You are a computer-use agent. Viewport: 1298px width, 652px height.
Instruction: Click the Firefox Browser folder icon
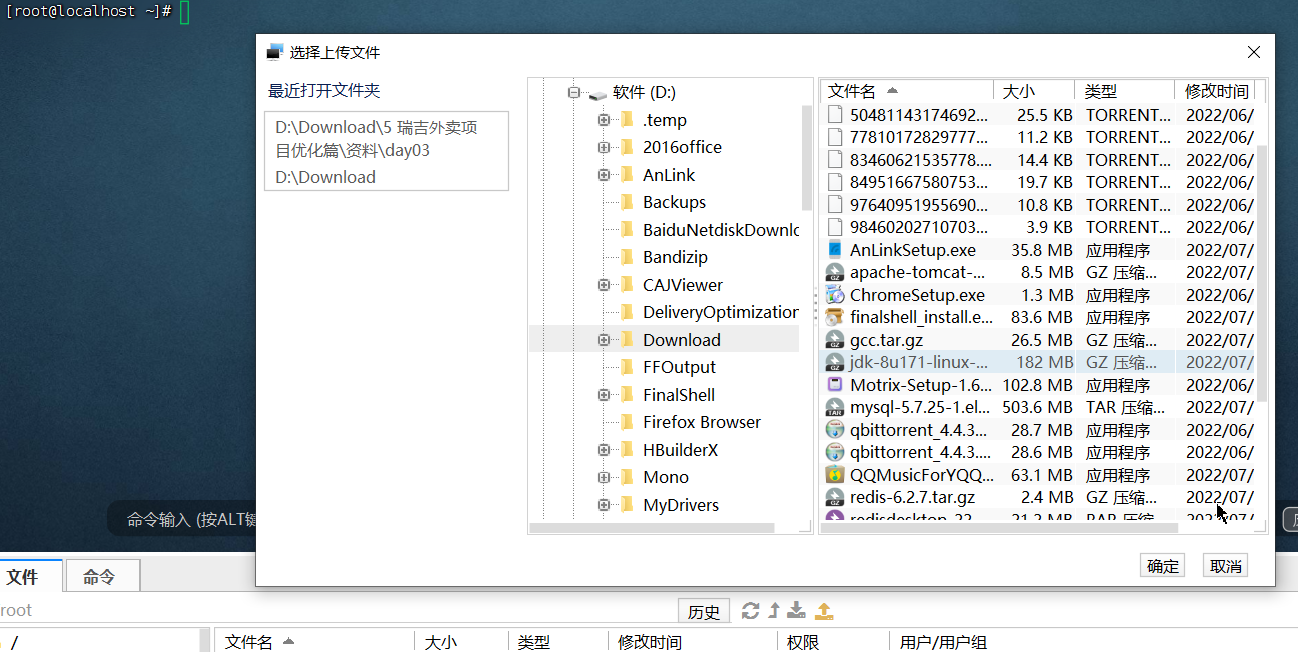coord(628,422)
